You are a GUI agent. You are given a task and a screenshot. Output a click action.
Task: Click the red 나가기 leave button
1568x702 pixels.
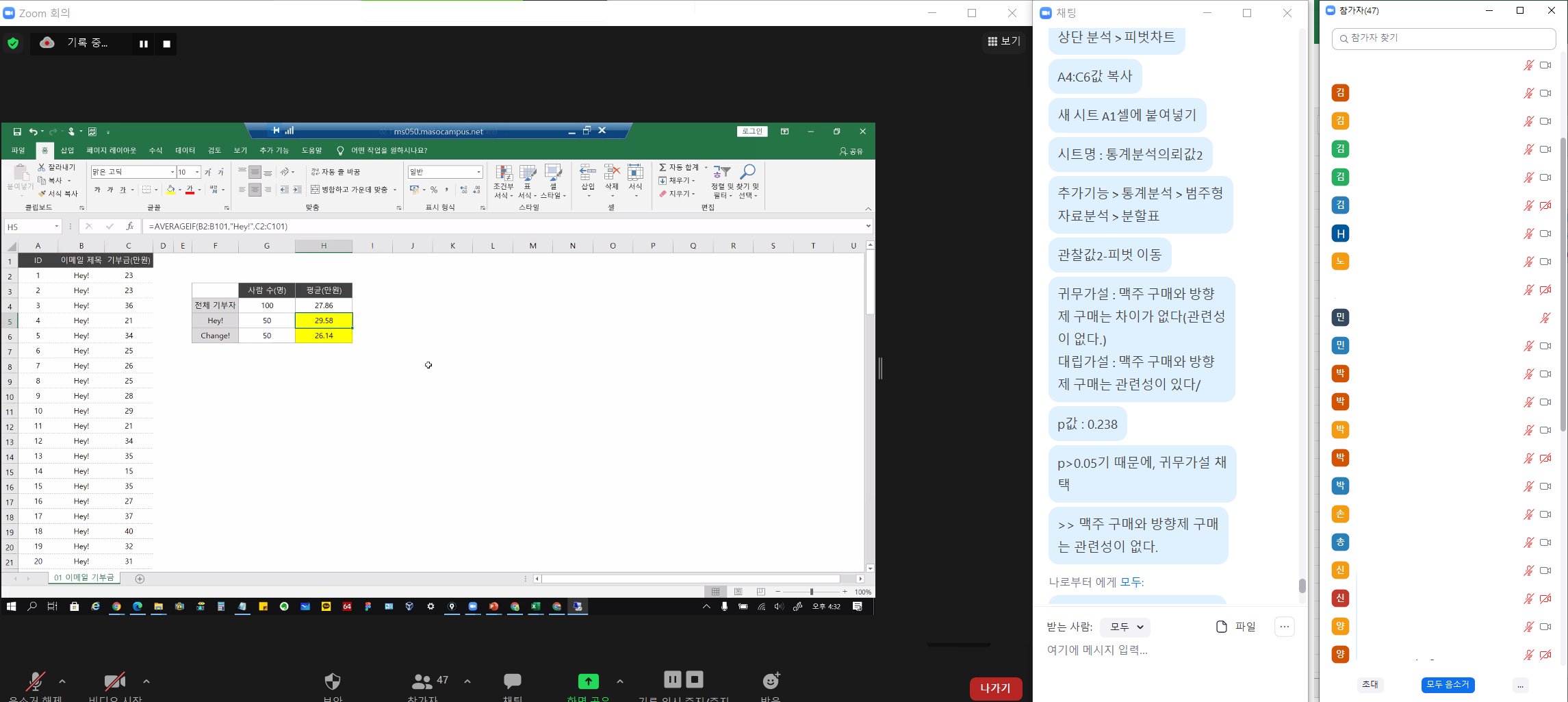coord(995,688)
